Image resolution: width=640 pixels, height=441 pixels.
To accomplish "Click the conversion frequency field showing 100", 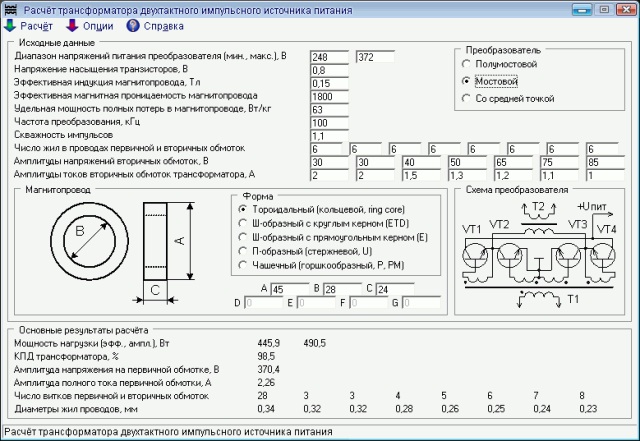I will click(x=329, y=123).
